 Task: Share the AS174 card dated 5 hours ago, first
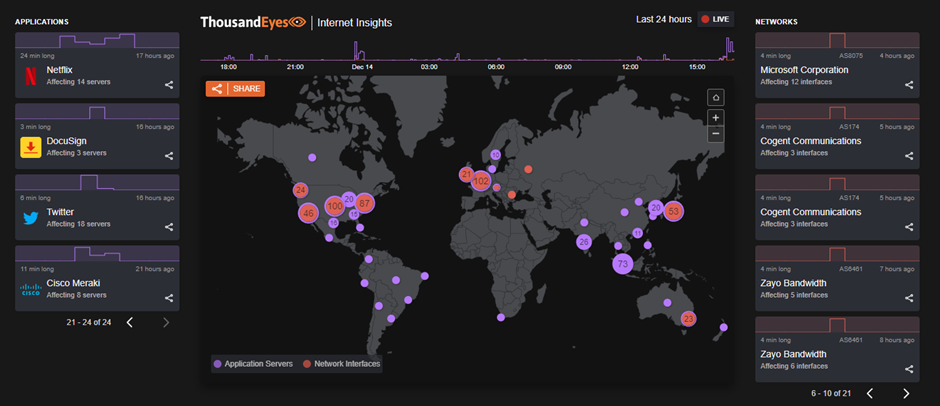909,156
